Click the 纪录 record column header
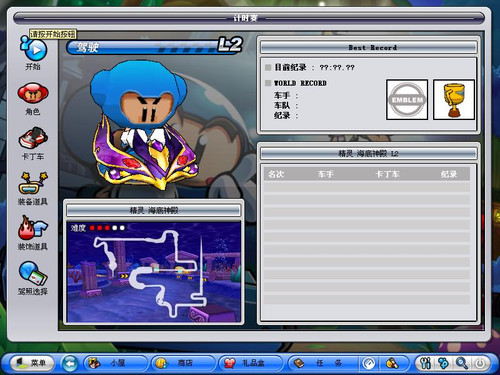The height and width of the screenshot is (375, 500). (x=449, y=174)
